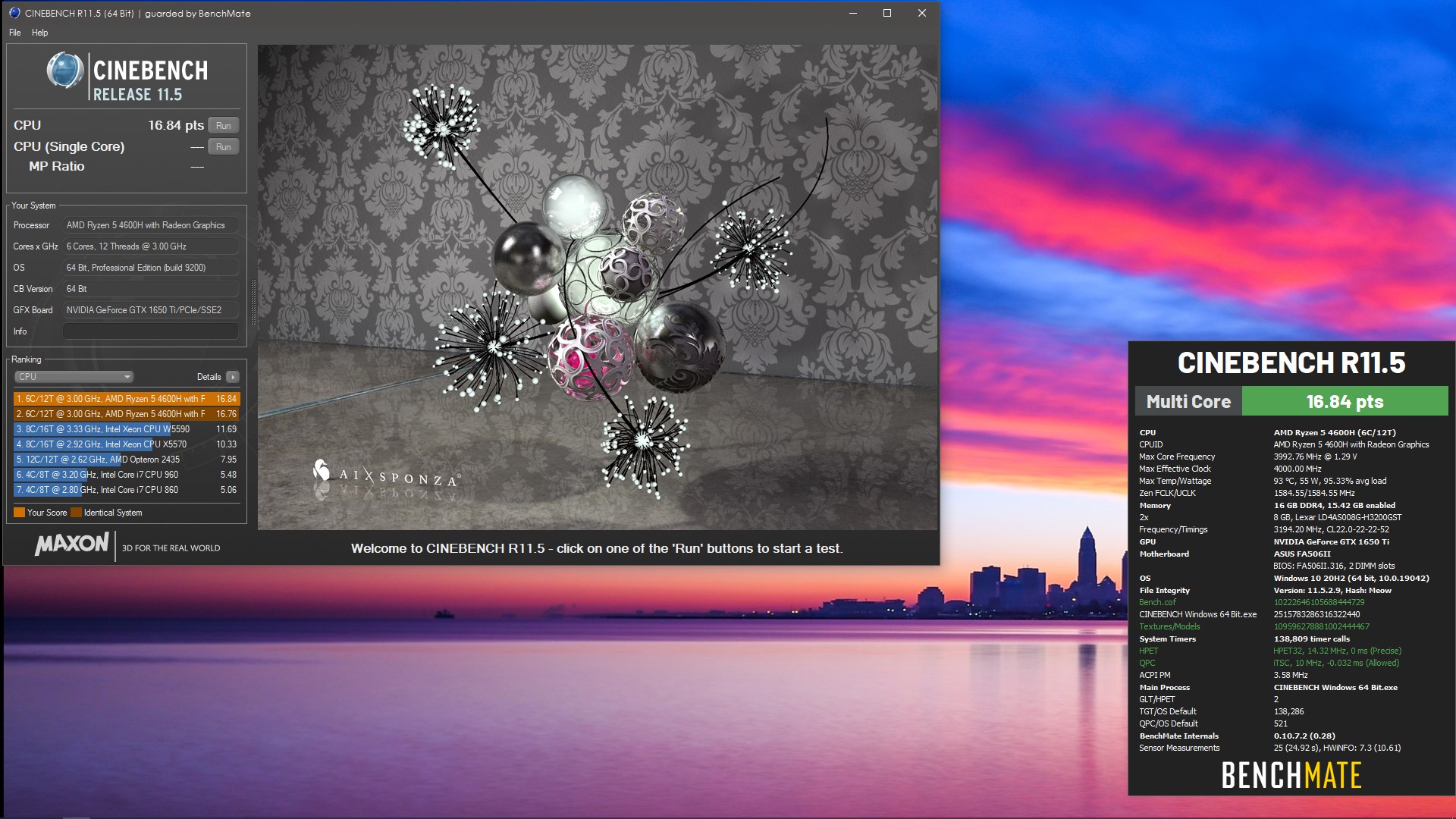
Task: Open the CPU ranking dropdown
Action: (x=74, y=377)
